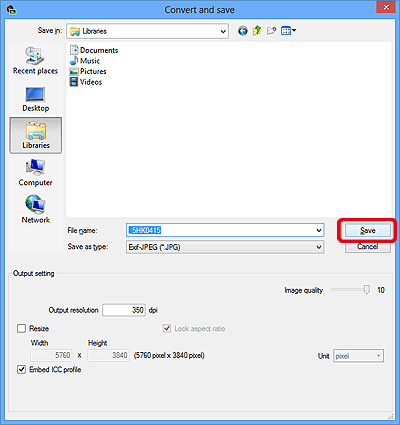Image resolution: width=400 pixels, height=425 pixels.
Task: Click the Output resolution dpi field
Action: (124, 310)
